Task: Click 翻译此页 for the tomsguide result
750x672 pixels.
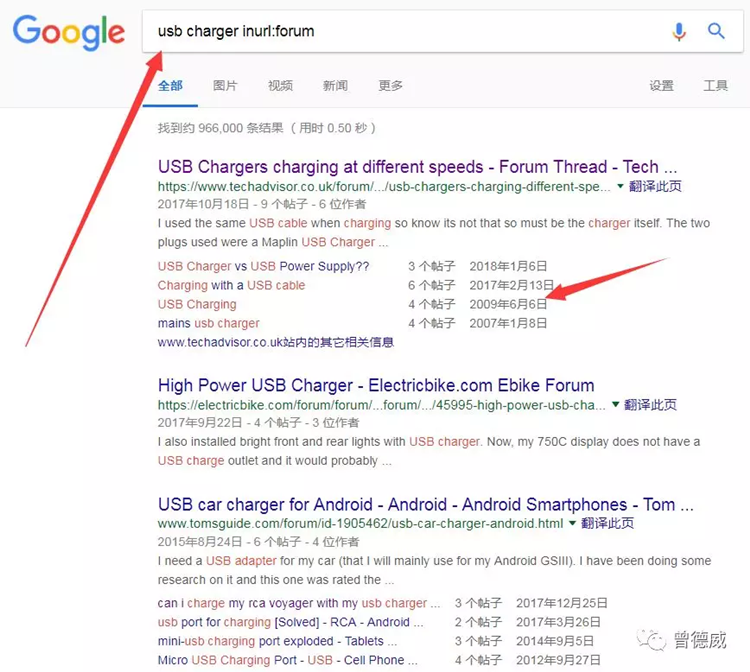Action: coord(607,523)
